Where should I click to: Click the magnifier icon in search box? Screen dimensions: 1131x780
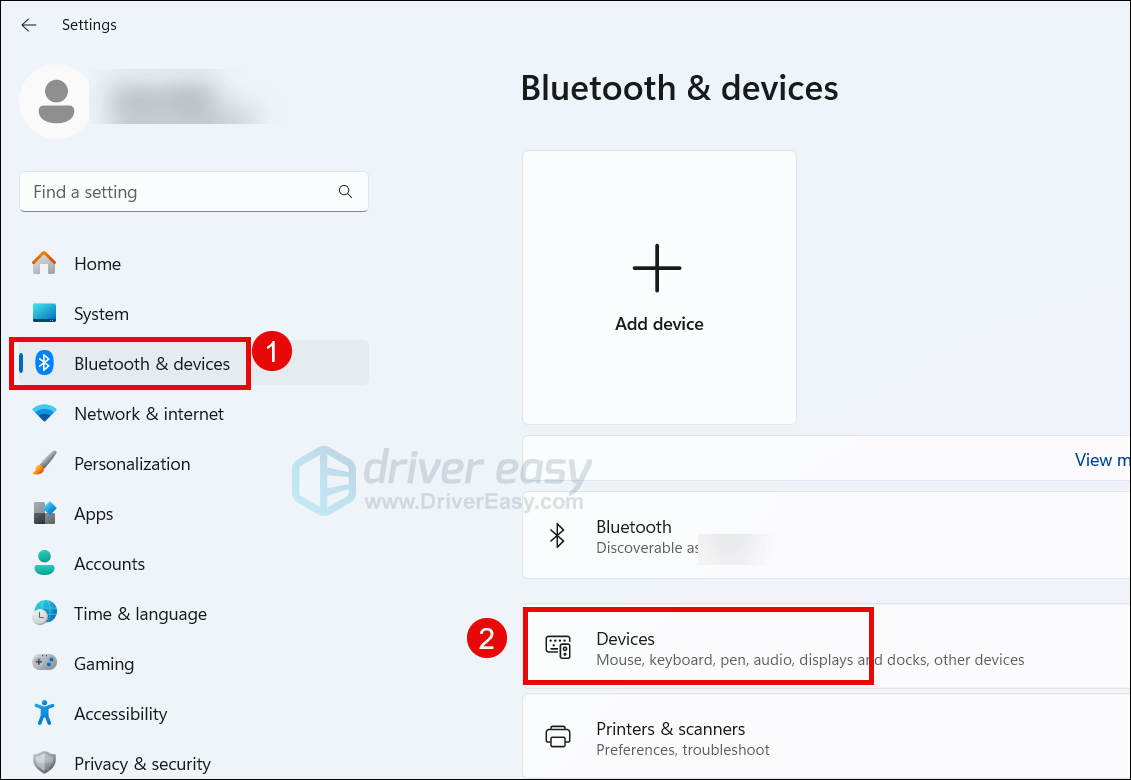(x=345, y=192)
